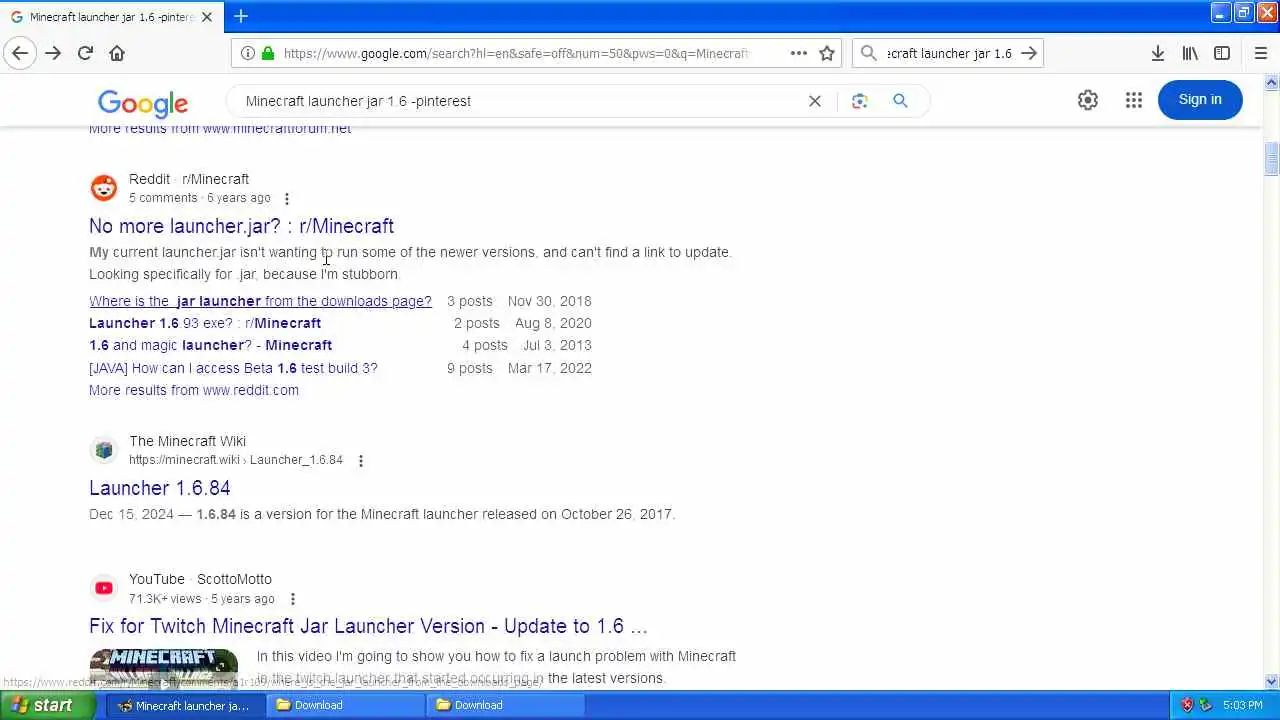Click the browser Back arrow button
The width and height of the screenshot is (1280, 720).
tap(20, 53)
